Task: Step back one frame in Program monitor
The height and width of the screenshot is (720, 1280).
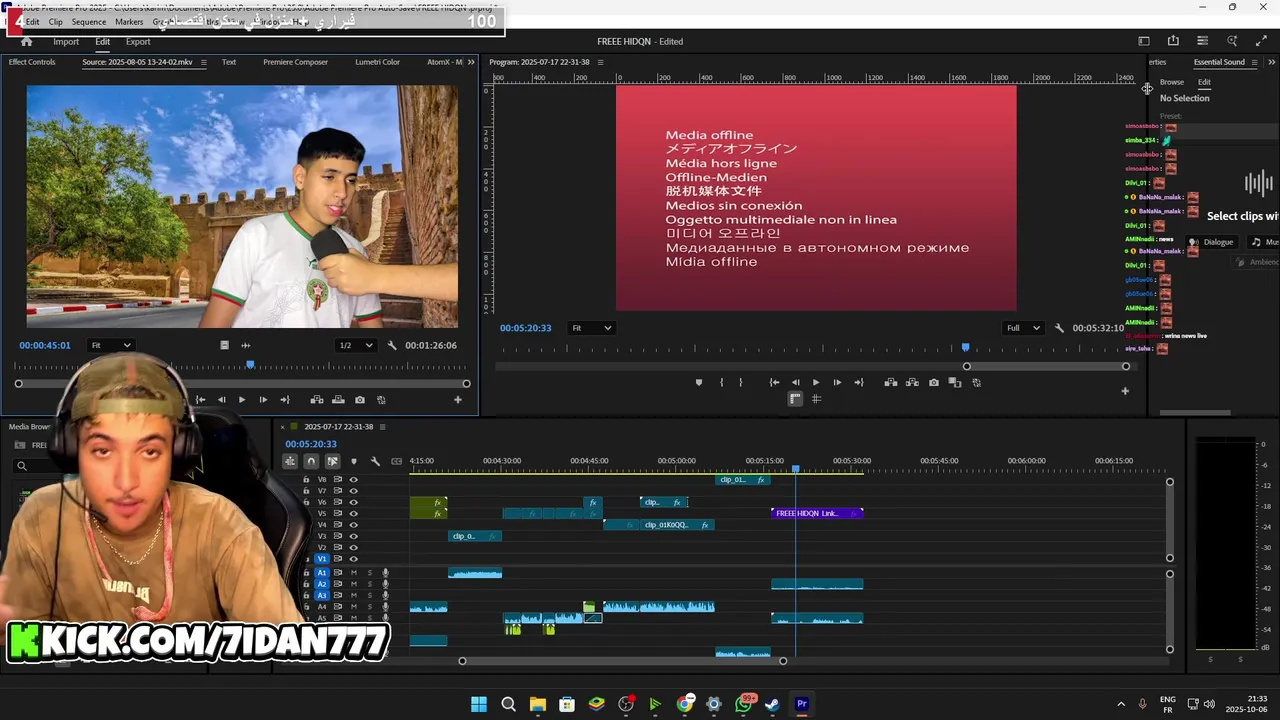Action: coord(796,382)
